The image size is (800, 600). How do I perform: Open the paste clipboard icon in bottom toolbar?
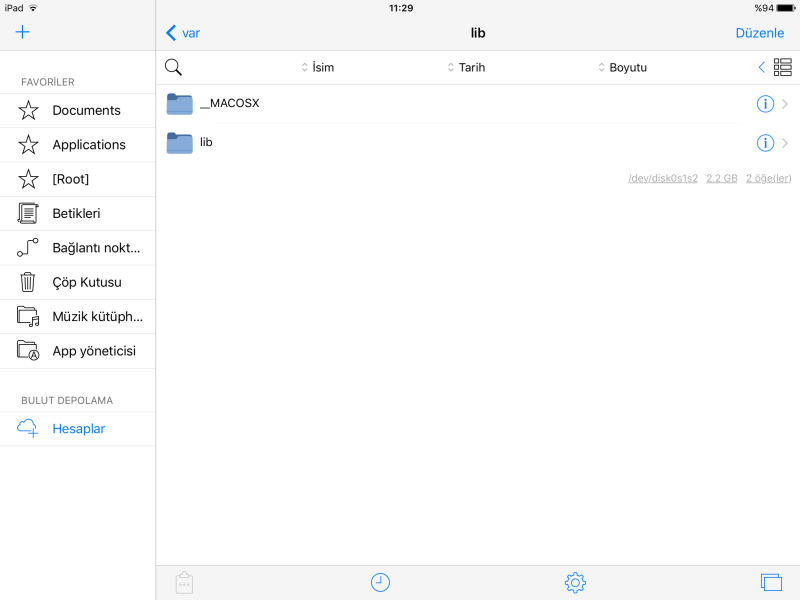(183, 582)
